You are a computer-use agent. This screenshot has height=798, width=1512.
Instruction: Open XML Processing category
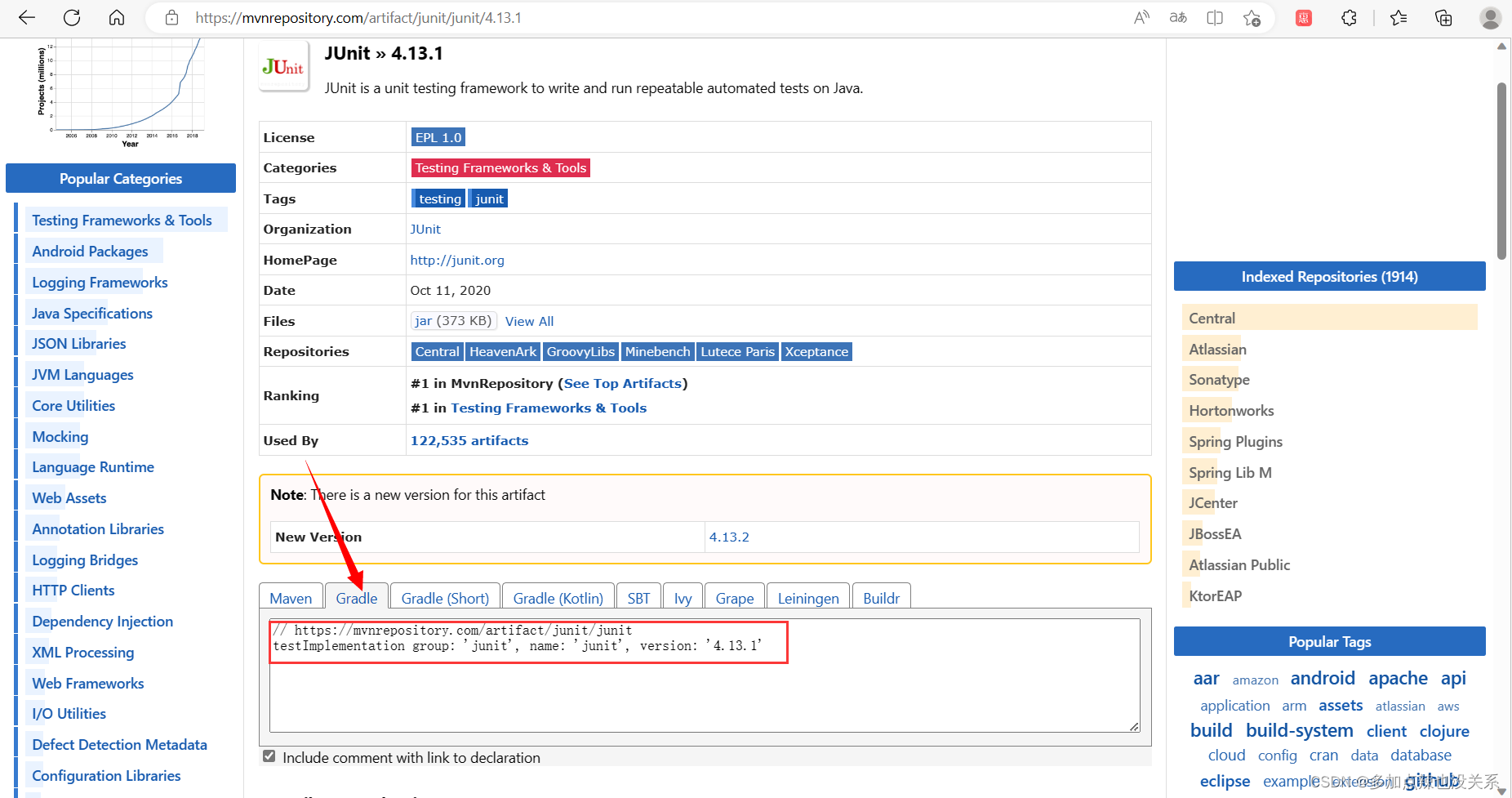click(83, 652)
